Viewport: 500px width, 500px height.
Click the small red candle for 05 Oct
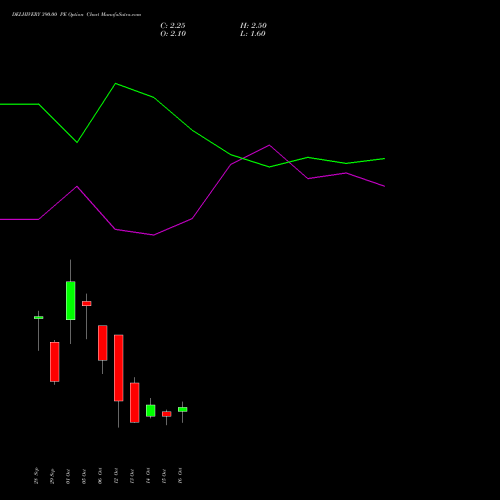click(x=87, y=303)
